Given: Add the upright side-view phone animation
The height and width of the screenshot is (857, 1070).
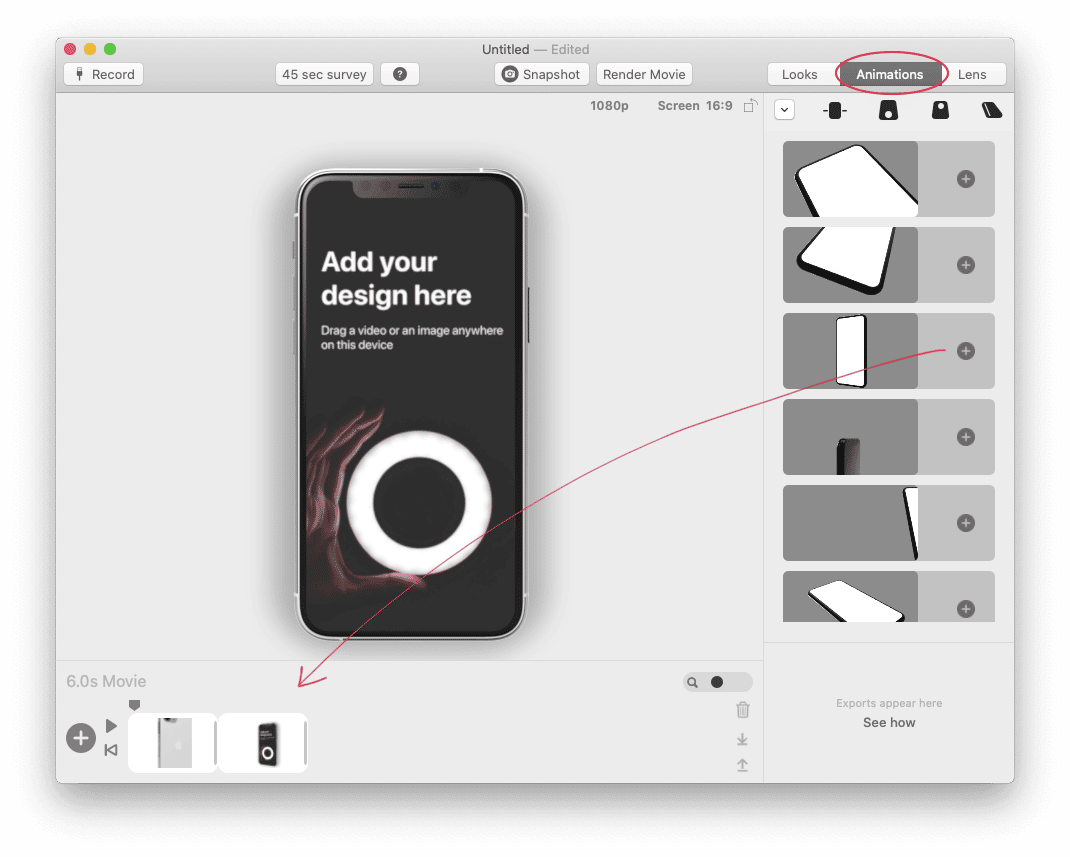Looking at the screenshot, I should click(966, 351).
